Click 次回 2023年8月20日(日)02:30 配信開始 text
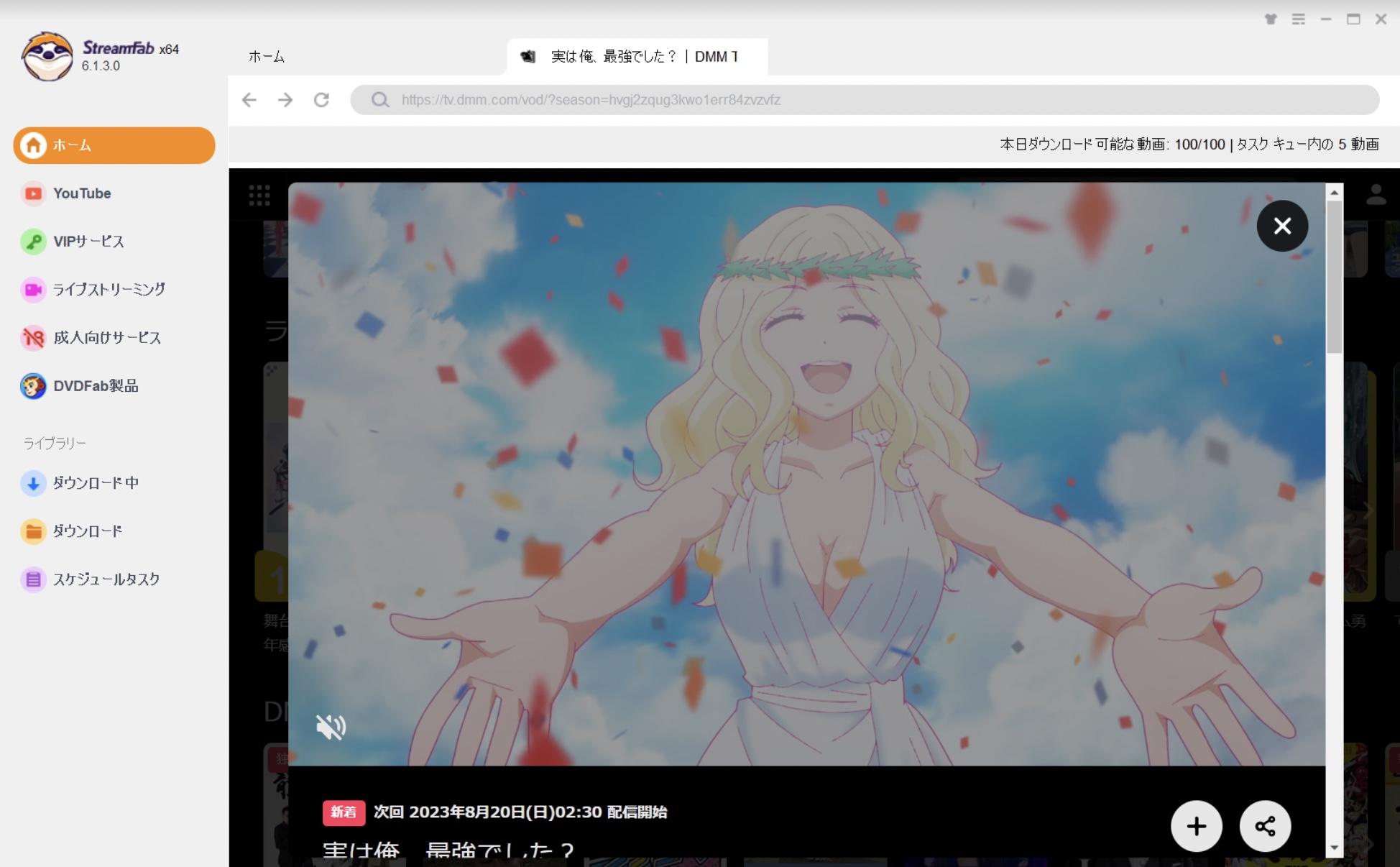 point(520,812)
